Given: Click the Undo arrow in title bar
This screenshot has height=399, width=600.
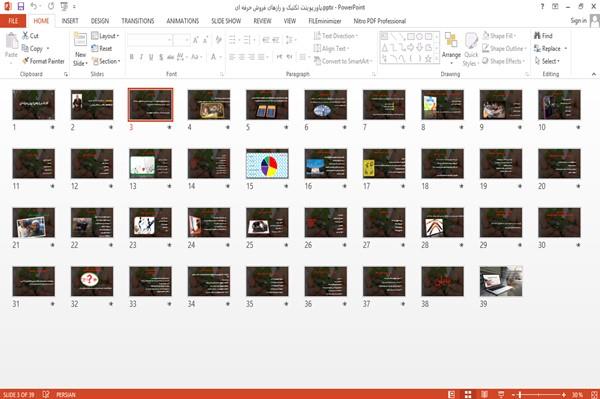Looking at the screenshot, I should (34, 7).
